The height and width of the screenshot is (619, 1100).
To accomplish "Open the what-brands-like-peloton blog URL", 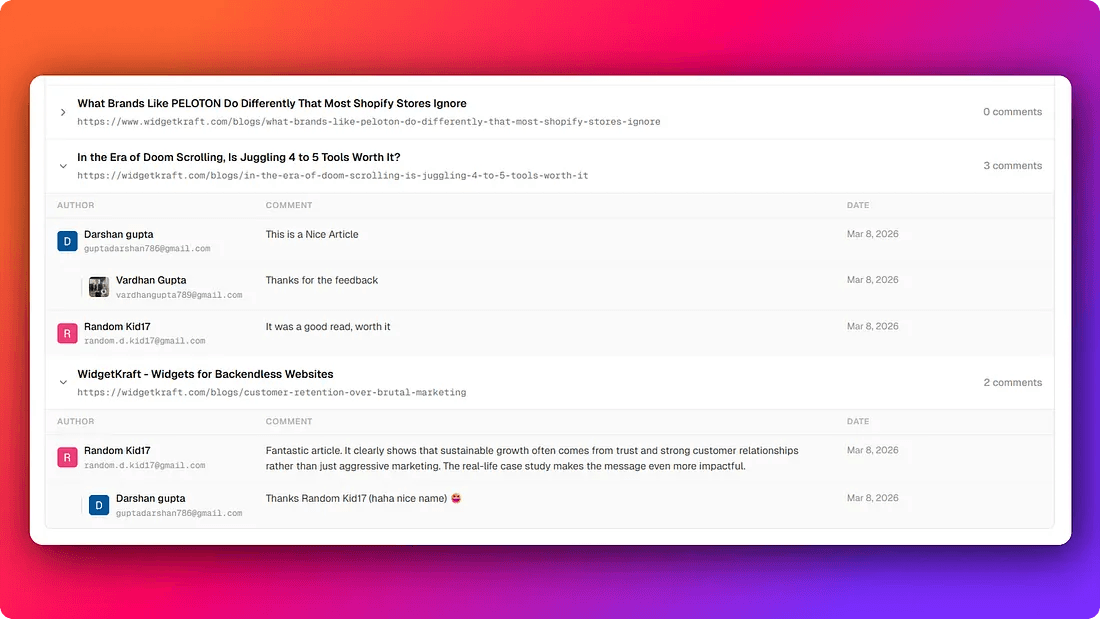I will (370, 121).
